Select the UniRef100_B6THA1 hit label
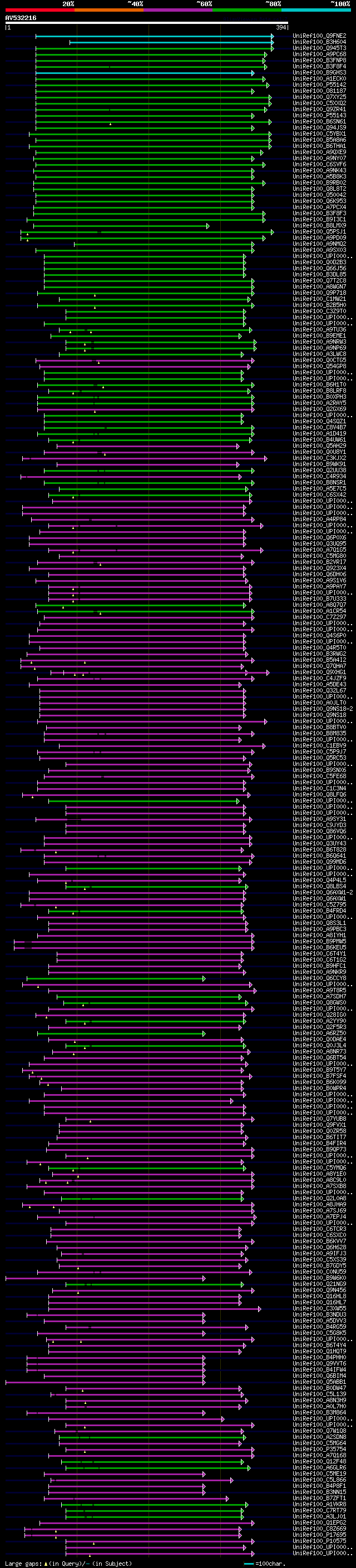Image resolution: width=356 pixels, height=1568 pixels. pyautogui.click(x=319, y=146)
